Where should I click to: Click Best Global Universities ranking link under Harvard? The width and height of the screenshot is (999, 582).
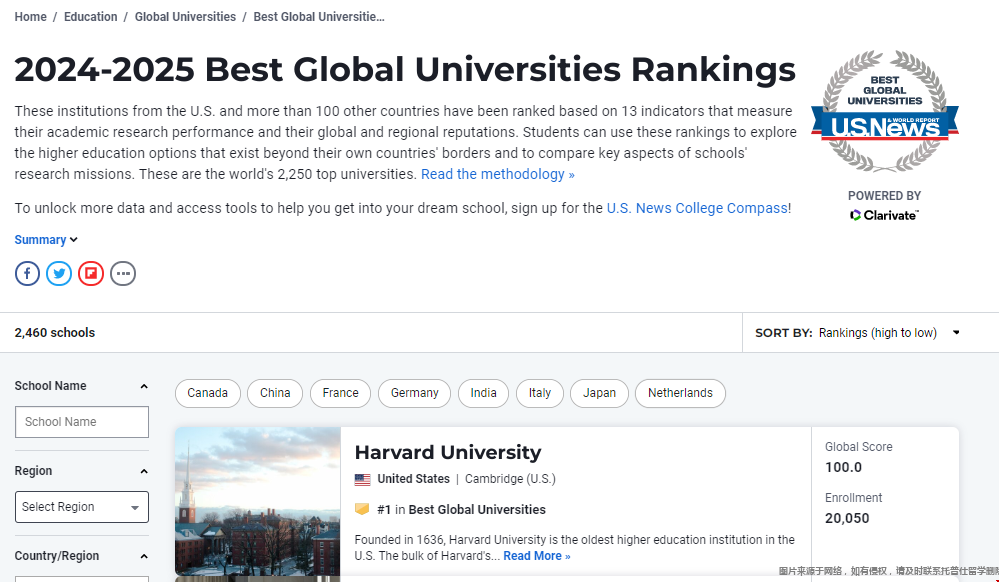pos(477,510)
